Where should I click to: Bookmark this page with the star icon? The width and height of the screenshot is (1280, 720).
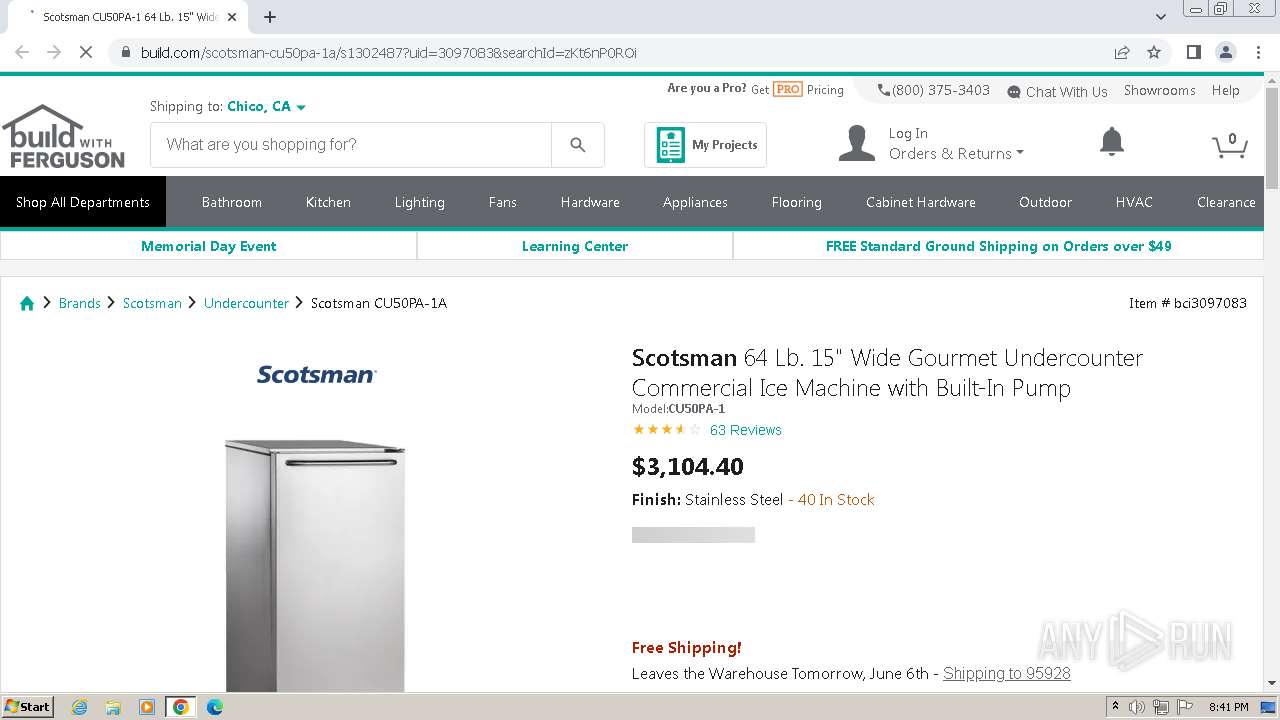point(1154,52)
